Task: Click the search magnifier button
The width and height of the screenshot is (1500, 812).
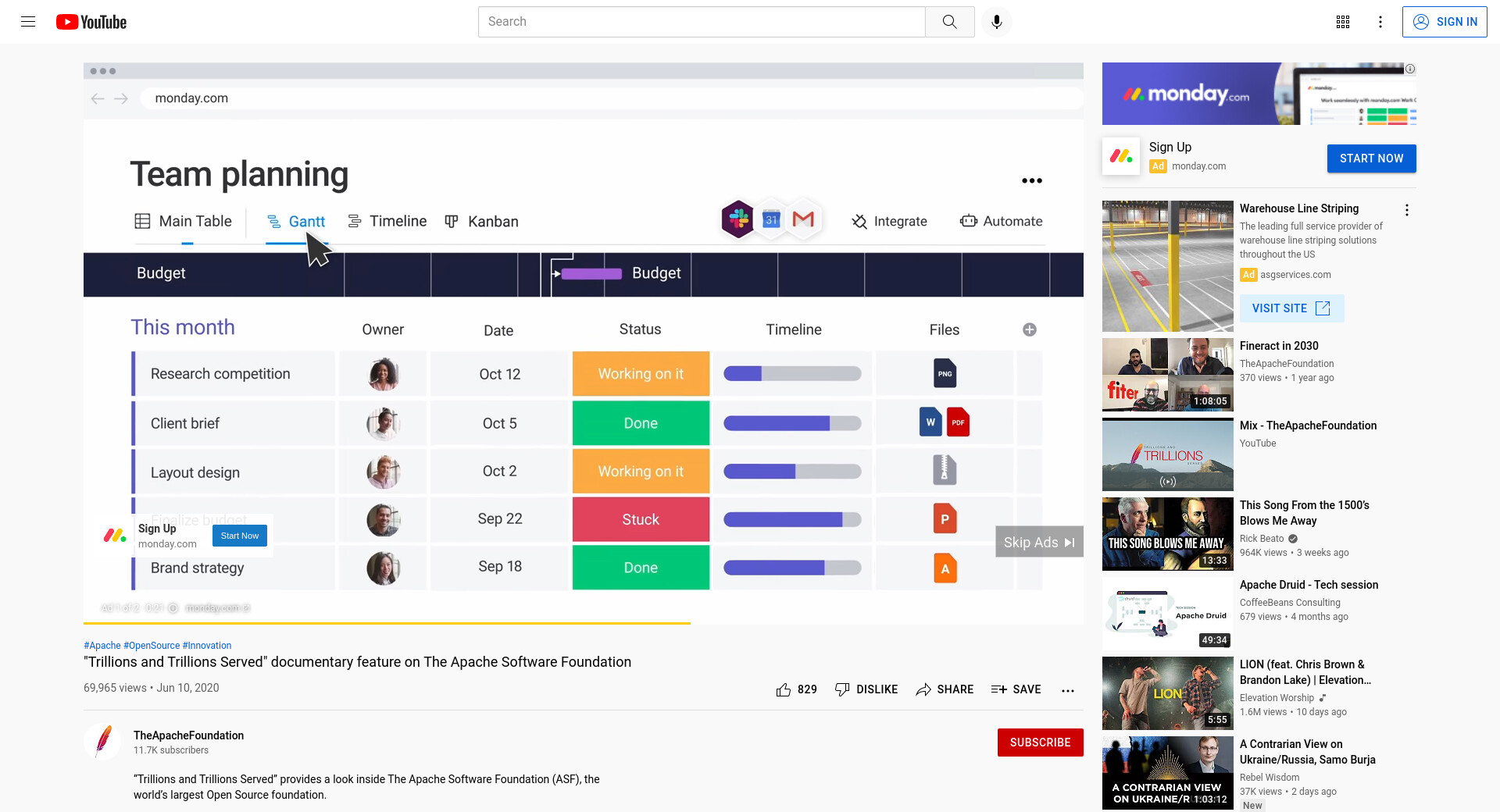Action: 949,22
